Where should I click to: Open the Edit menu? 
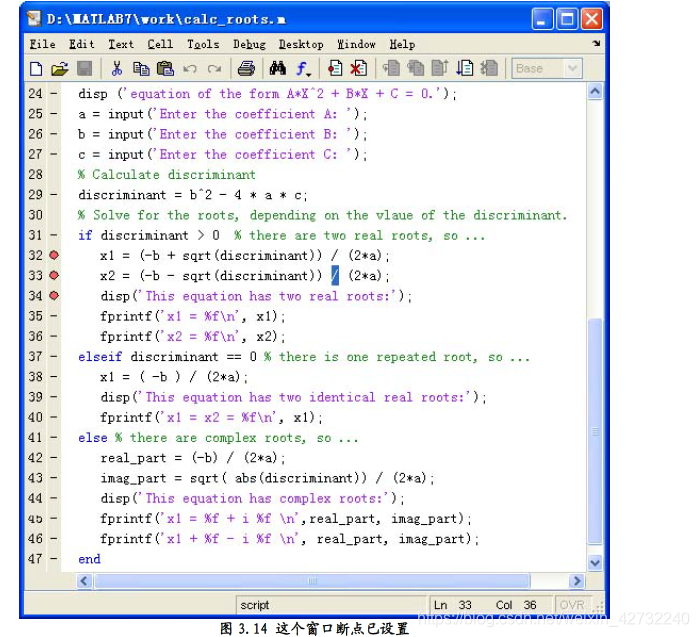pos(82,44)
